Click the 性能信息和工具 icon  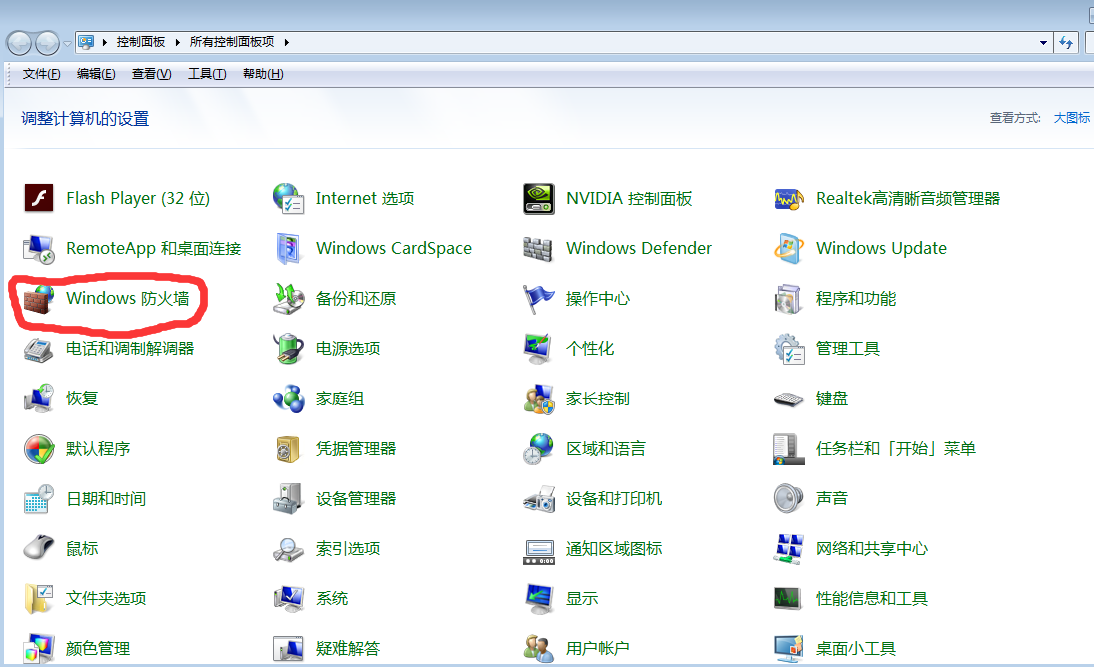click(789, 598)
